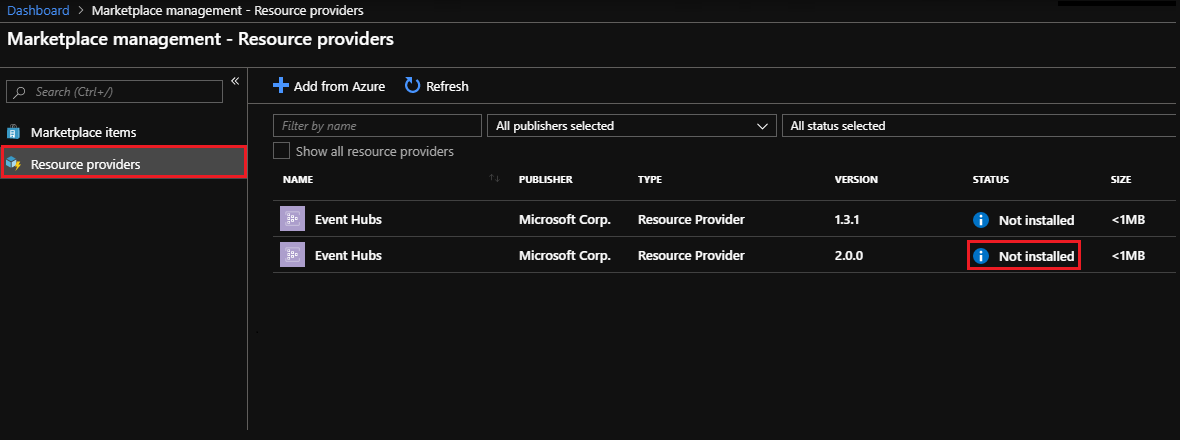
Task: Click the Status column header
Action: coord(991,180)
